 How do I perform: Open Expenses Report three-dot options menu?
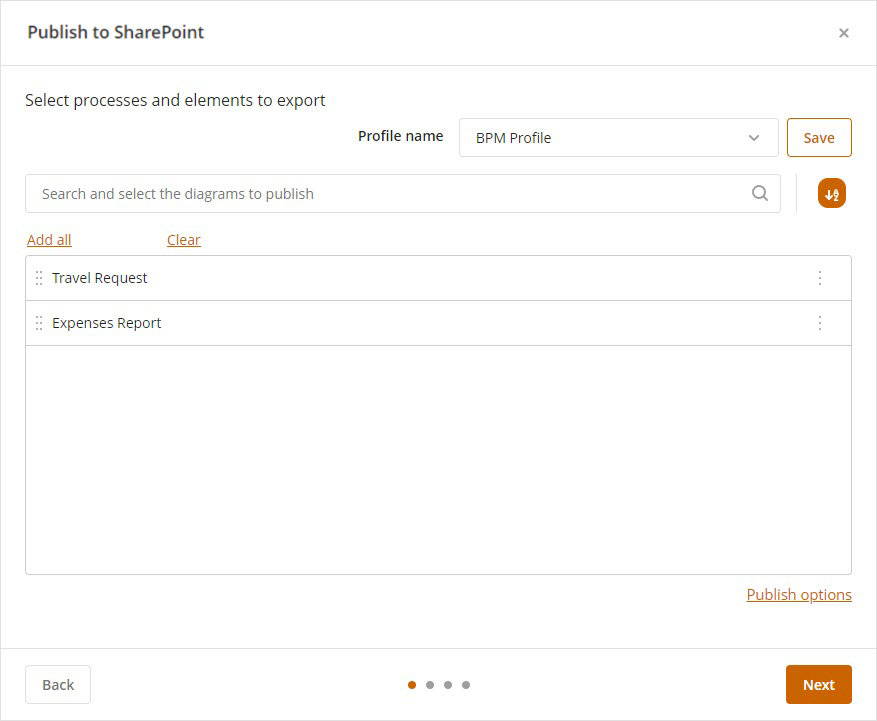[820, 323]
